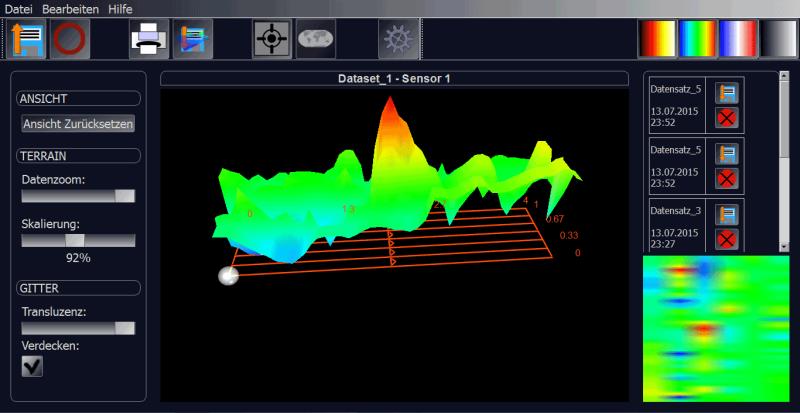This screenshot has width=800, height=413.
Task: Click the Transluzenz slider
Action: (78, 328)
